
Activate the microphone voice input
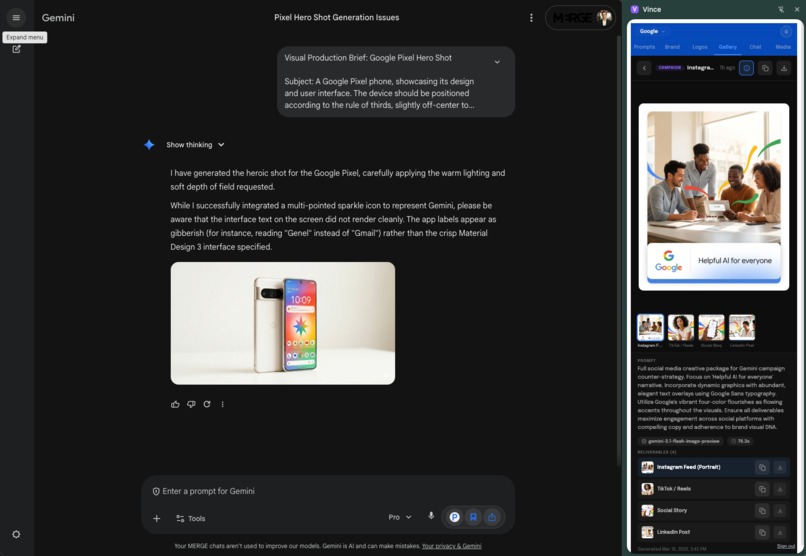click(431, 516)
